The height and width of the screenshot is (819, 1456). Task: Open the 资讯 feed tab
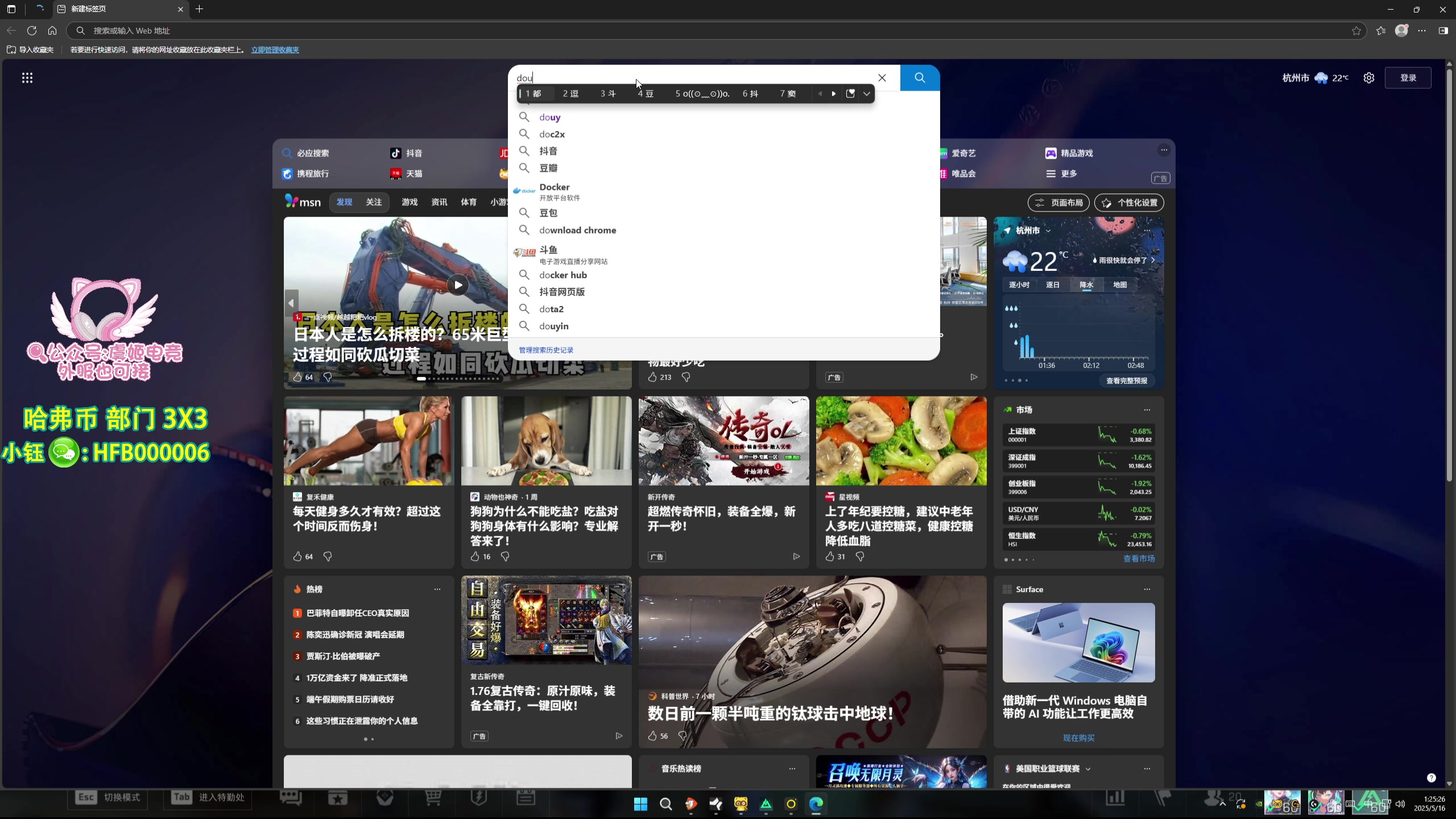pyautogui.click(x=439, y=202)
